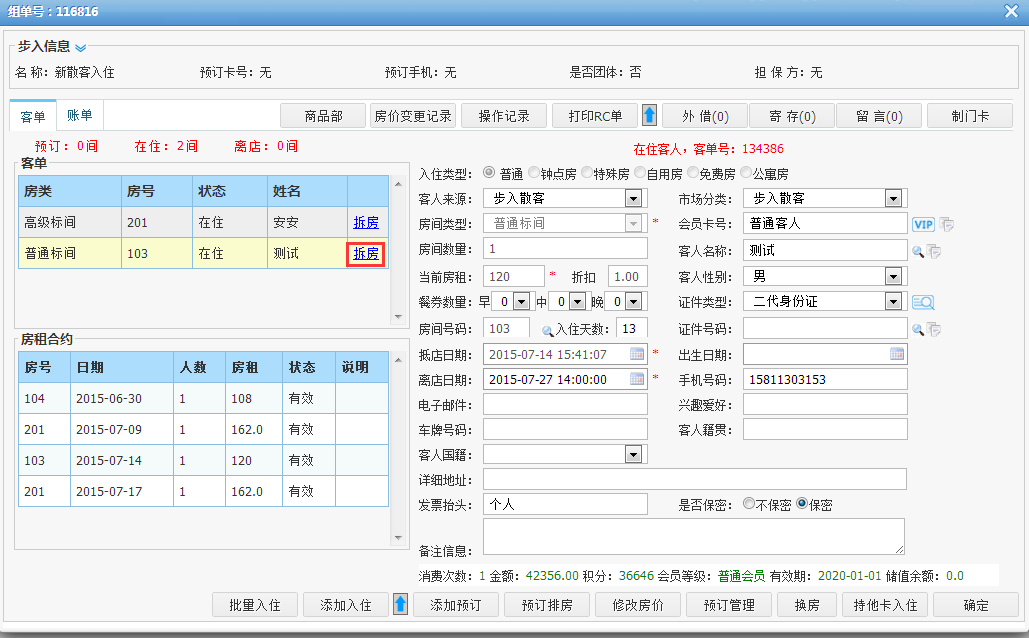Screen dimensions: 1029x638
Task: Click the blue up arrow beside 打印RC单
Action: click(x=649, y=116)
